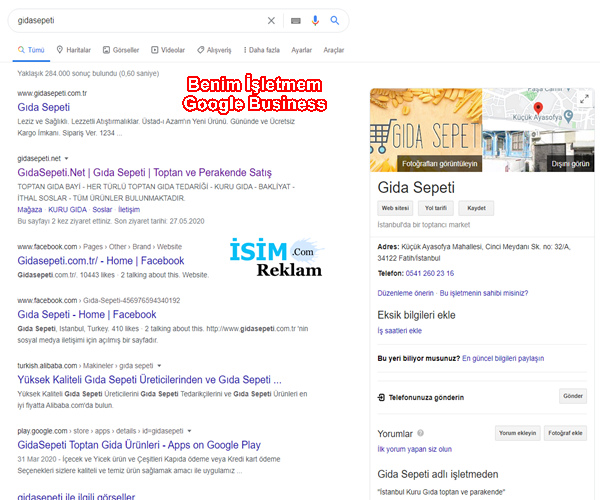This screenshot has height=500, width=600.
Task: Open the İletişim sitelink
Action: (x=129, y=210)
